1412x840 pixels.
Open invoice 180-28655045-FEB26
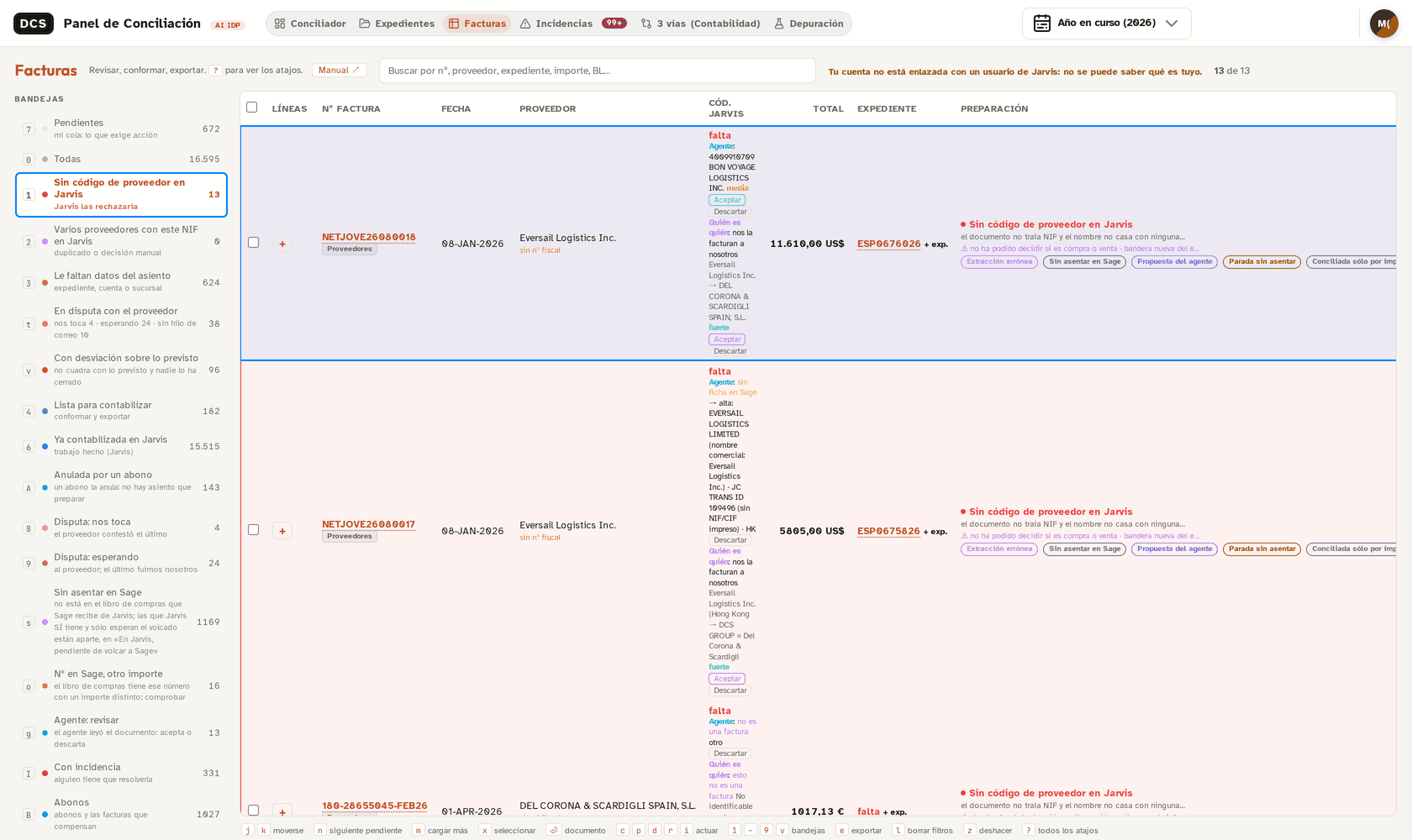point(375,806)
